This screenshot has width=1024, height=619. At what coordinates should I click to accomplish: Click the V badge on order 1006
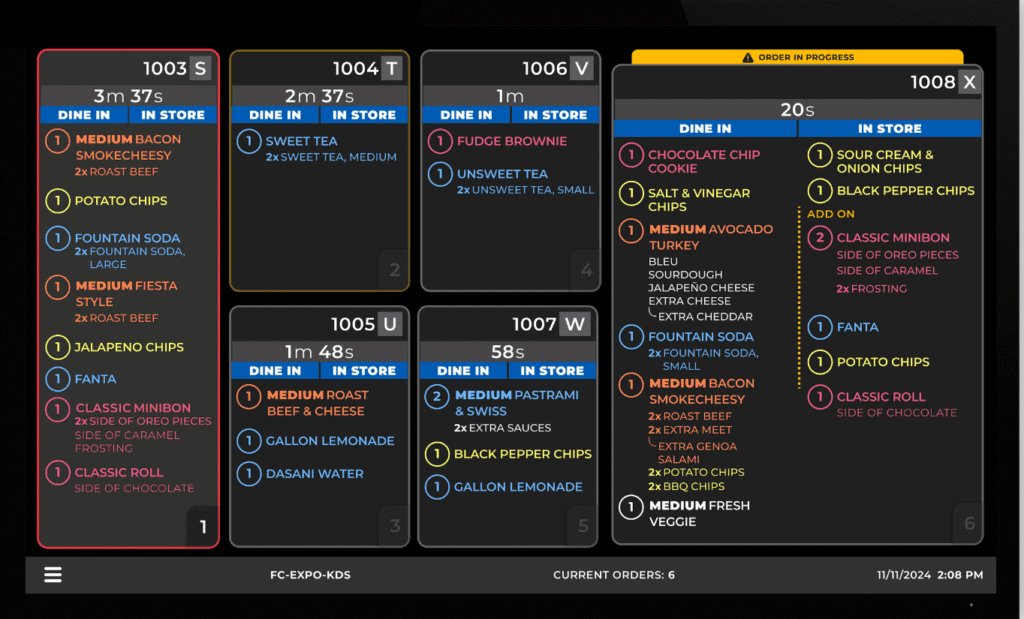coord(581,68)
